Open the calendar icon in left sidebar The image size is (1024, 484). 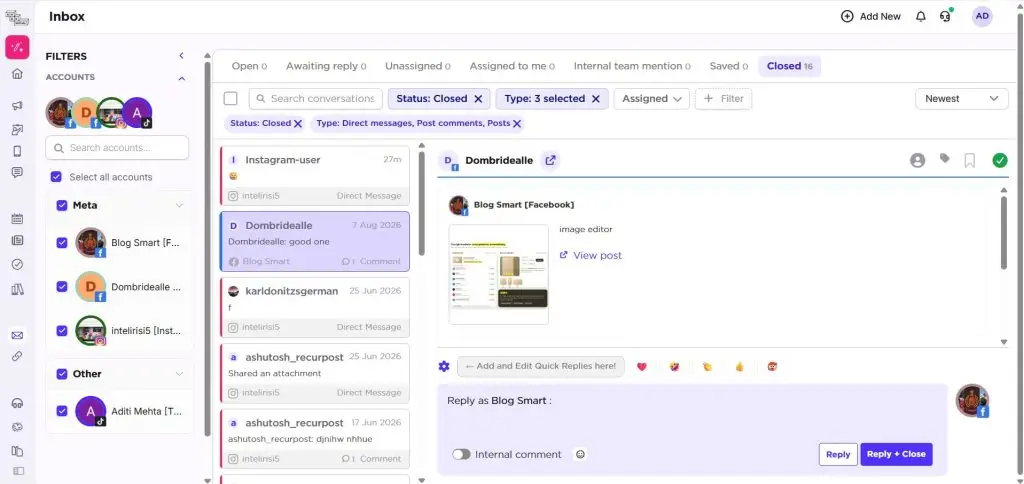(18, 219)
